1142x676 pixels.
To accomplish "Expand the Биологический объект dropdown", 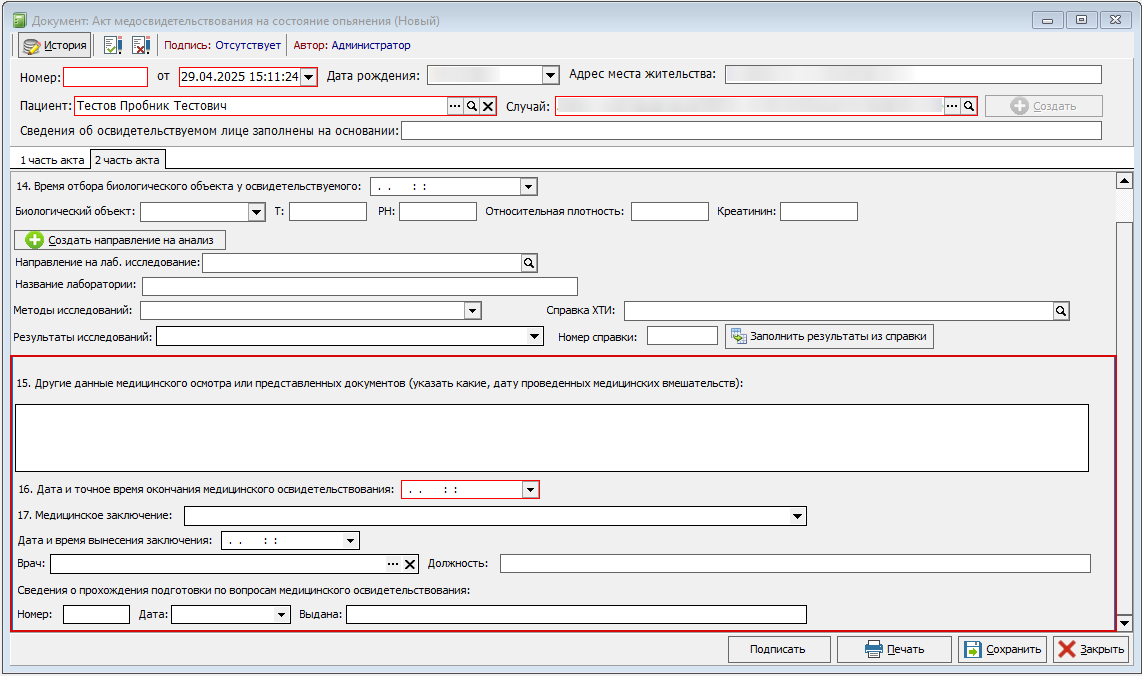I will click(256, 212).
